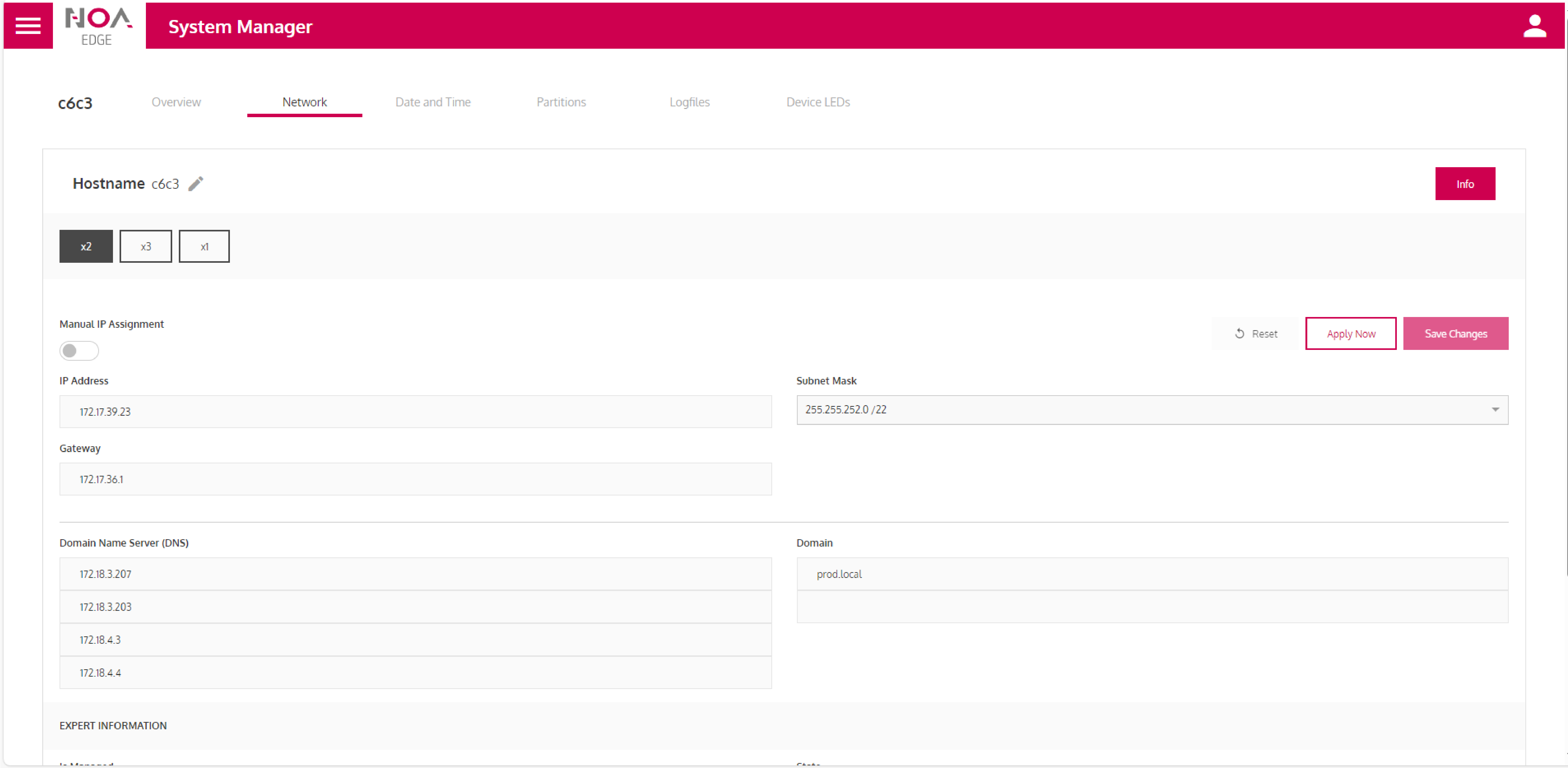
Task: Switch to the Overview tab
Action: 176,102
